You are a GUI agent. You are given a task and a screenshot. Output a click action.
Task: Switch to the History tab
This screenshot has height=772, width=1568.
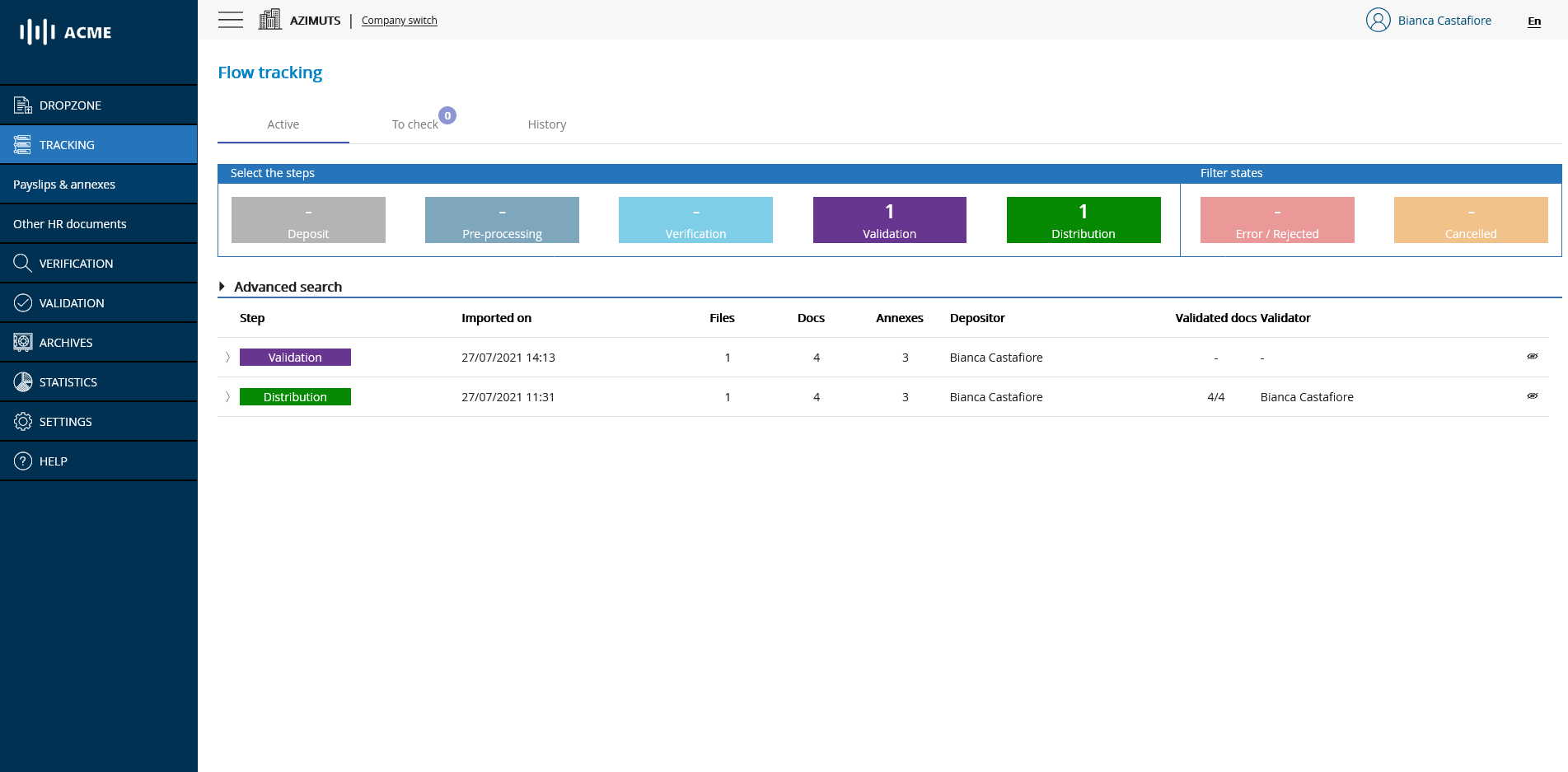[546, 124]
